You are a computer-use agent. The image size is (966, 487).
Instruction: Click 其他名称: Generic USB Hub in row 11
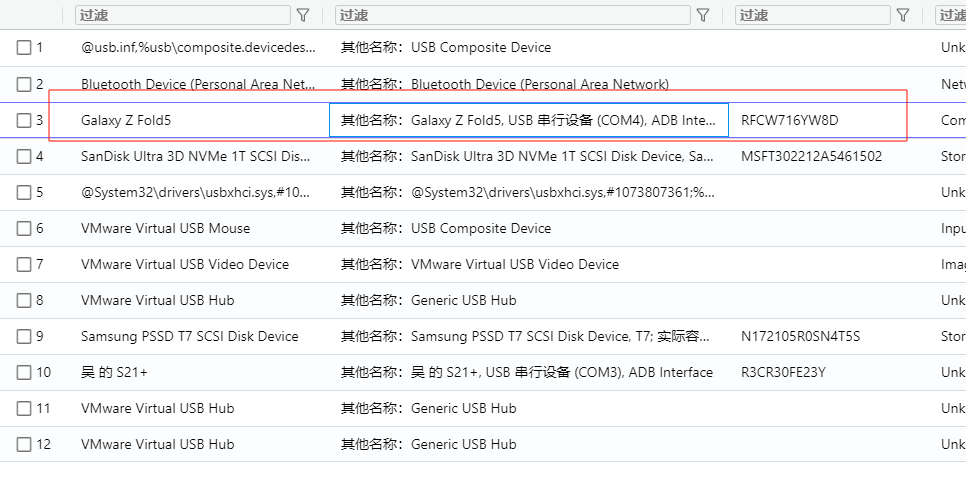pyautogui.click(x=429, y=408)
